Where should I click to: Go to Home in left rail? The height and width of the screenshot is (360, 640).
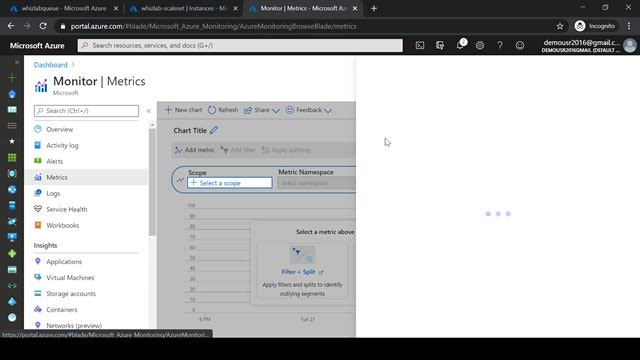click(x=12, y=94)
